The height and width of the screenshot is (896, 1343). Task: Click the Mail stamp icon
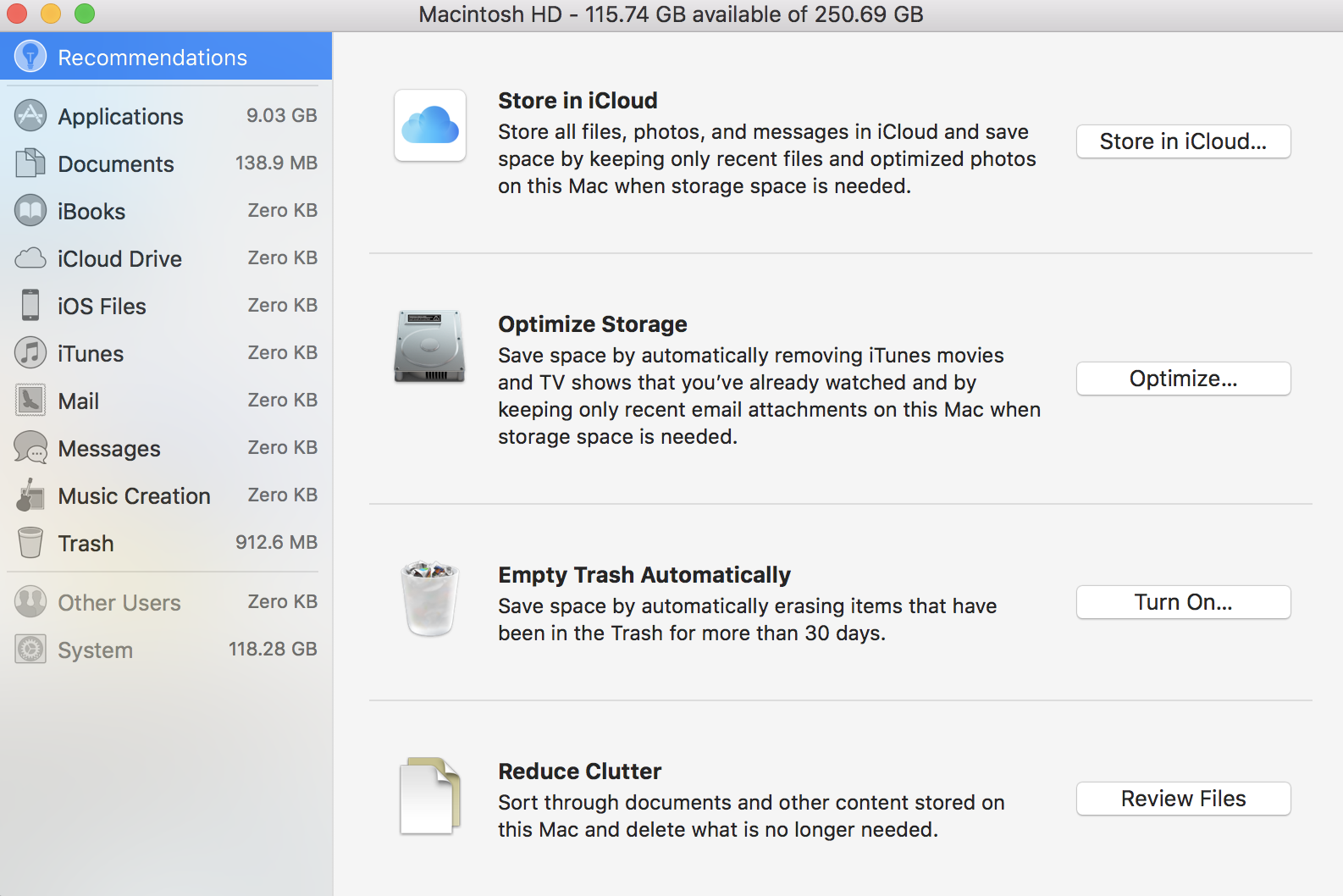point(30,400)
